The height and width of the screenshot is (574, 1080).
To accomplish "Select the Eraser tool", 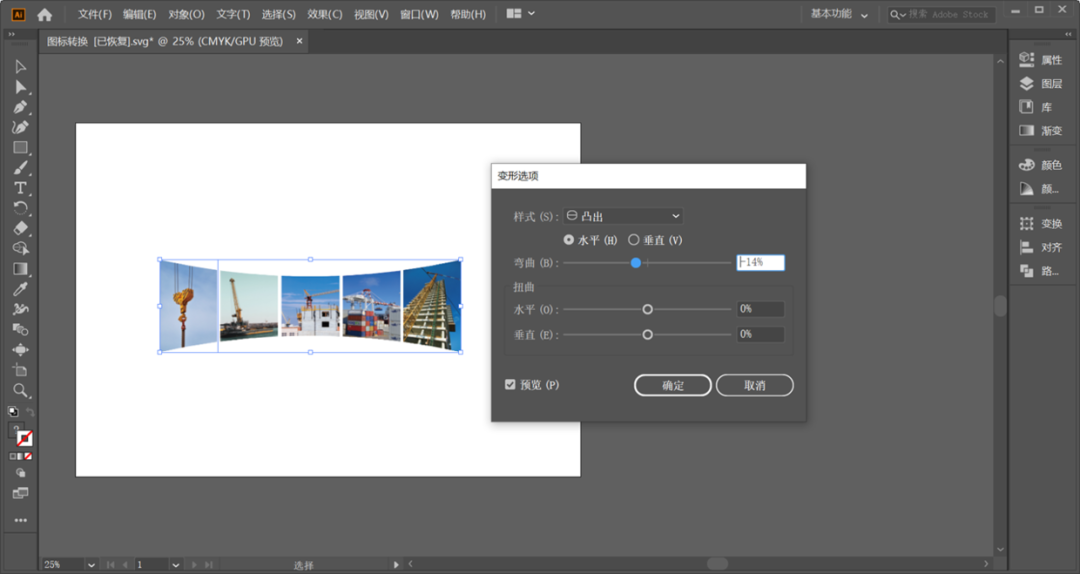I will click(20, 228).
